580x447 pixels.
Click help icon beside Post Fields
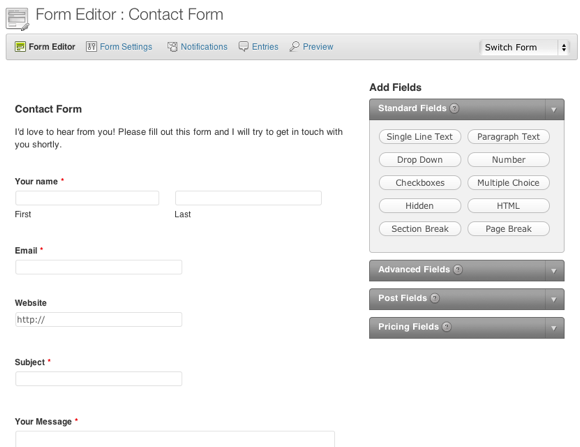click(435, 298)
